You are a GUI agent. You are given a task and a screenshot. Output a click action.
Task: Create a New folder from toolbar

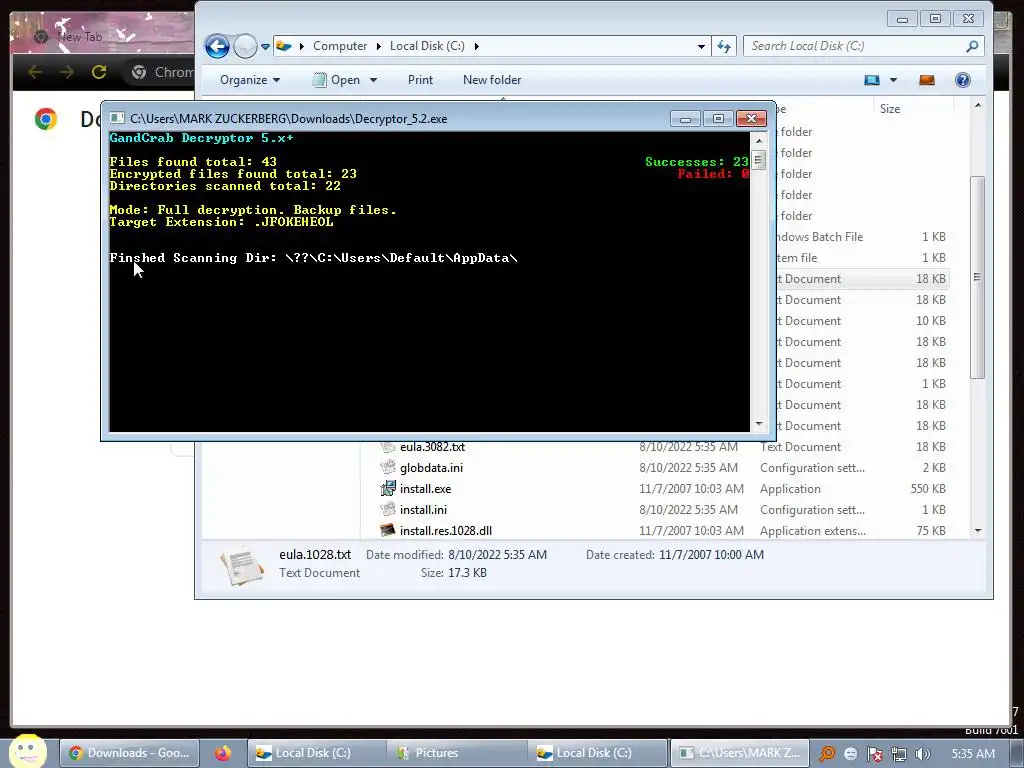(492, 80)
